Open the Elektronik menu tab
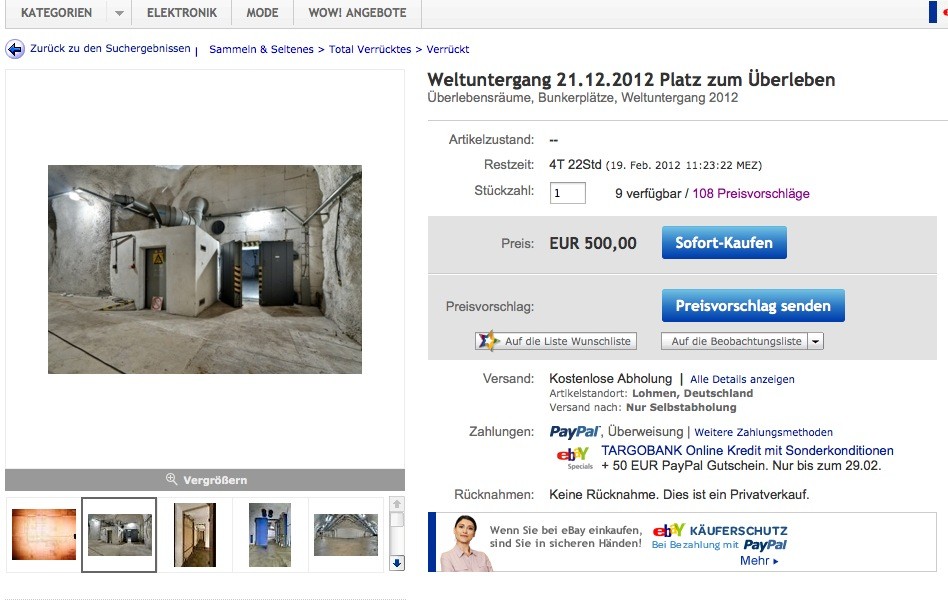The height and width of the screenshot is (603, 948). pos(181,13)
